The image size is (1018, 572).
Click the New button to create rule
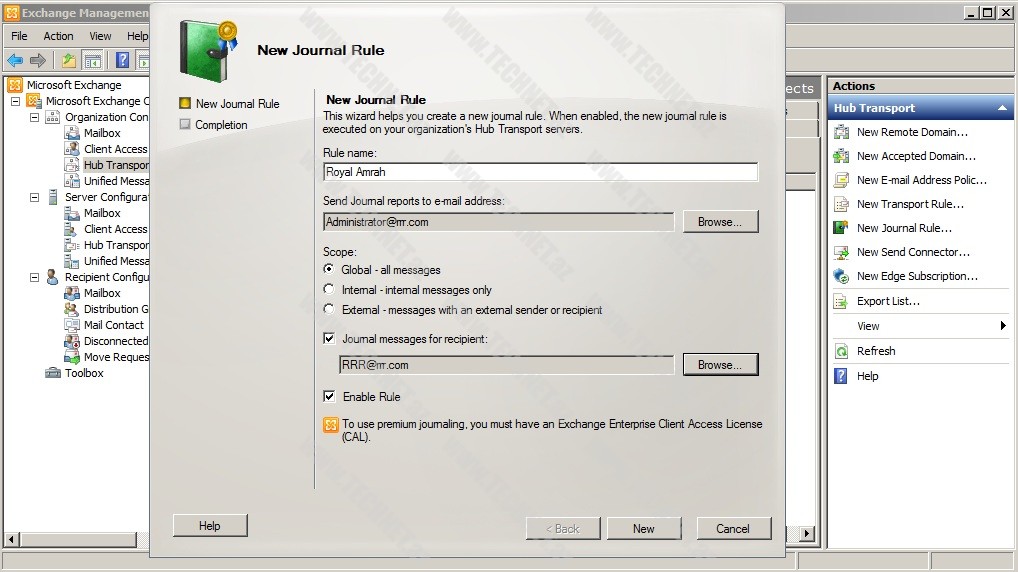tap(644, 529)
